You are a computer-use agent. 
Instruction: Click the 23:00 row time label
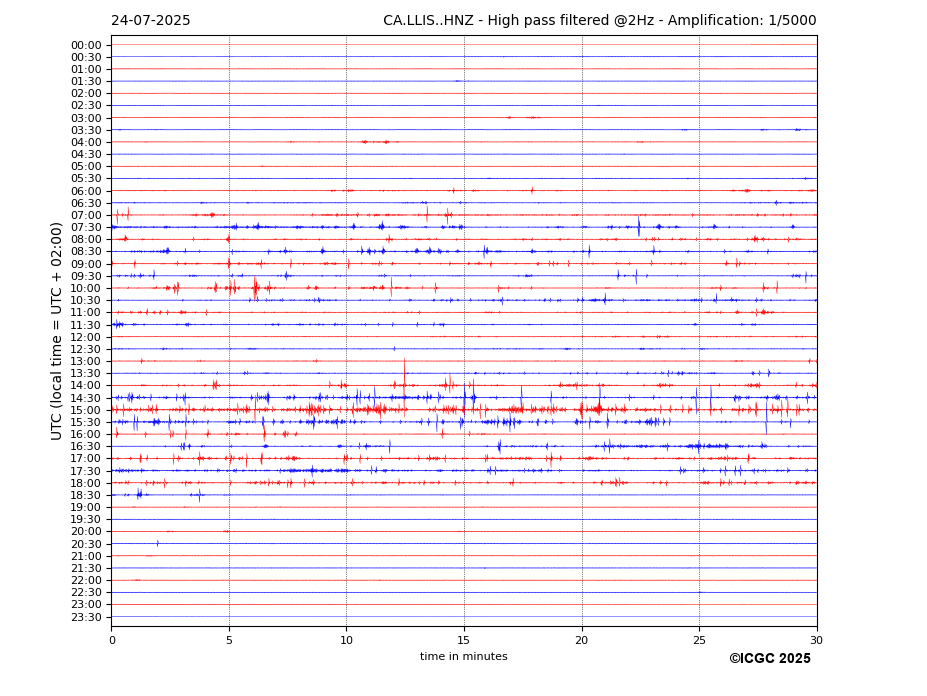(86, 605)
